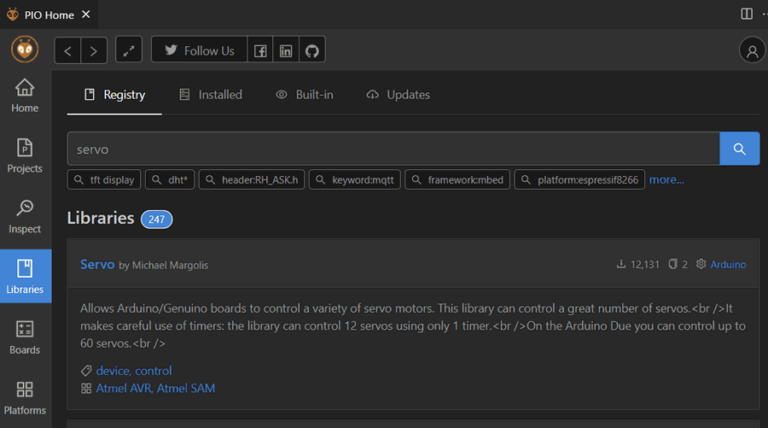Open the LinkedIn link icon
The height and width of the screenshot is (428, 768).
(x=286, y=50)
